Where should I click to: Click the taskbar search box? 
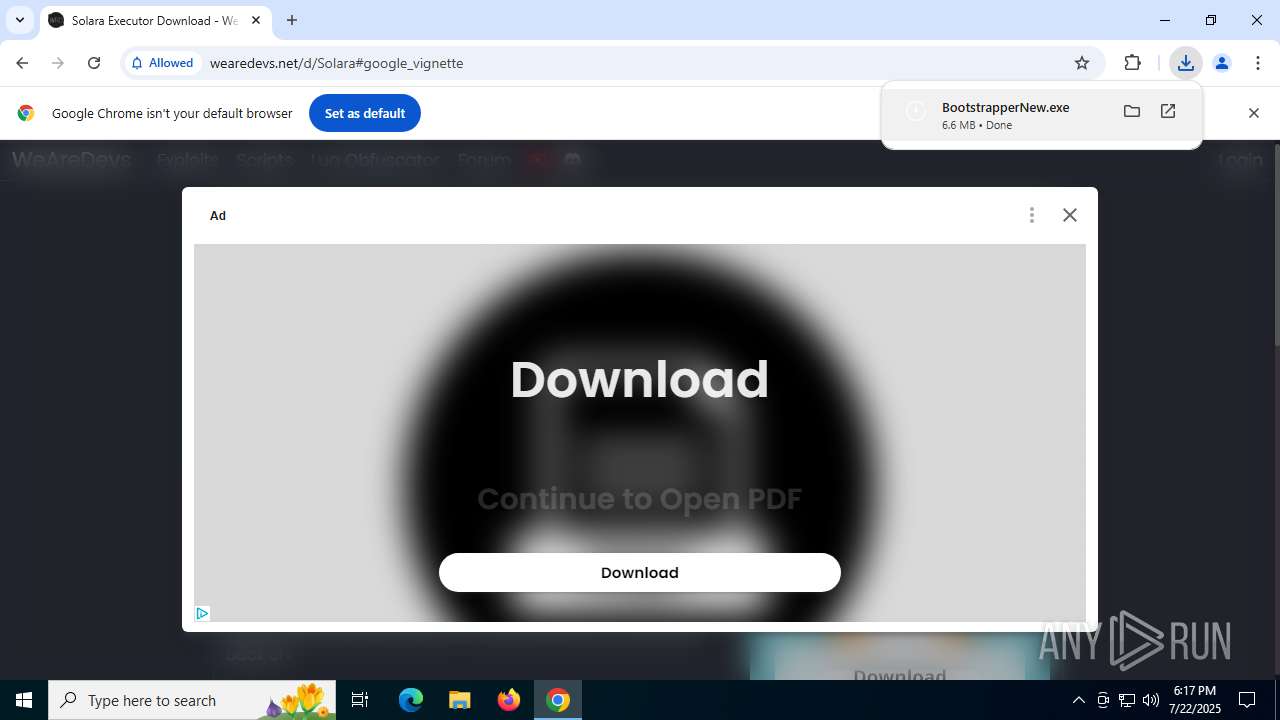(192, 700)
